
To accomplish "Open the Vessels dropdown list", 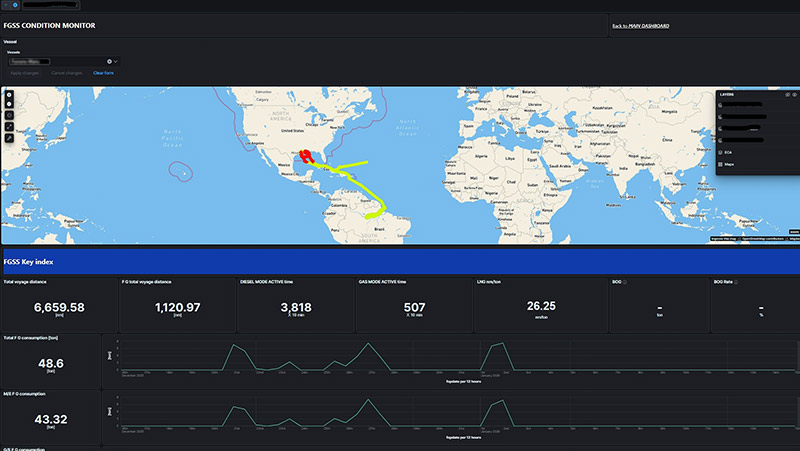I will (x=117, y=61).
